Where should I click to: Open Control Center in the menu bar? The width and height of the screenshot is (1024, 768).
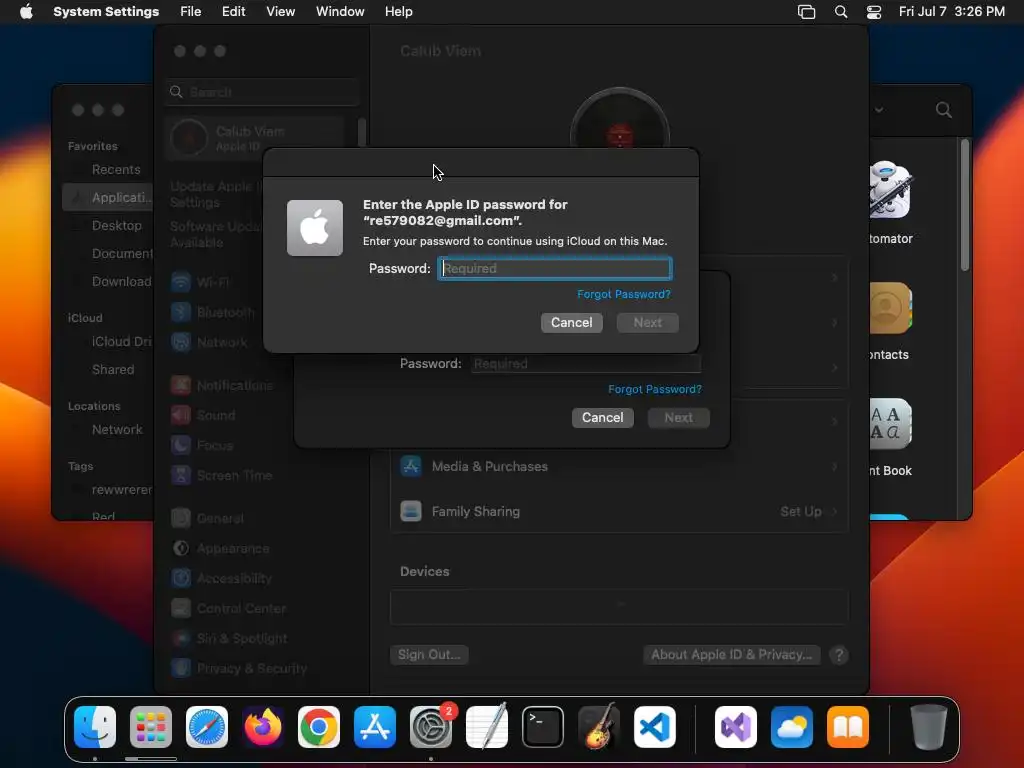874,12
